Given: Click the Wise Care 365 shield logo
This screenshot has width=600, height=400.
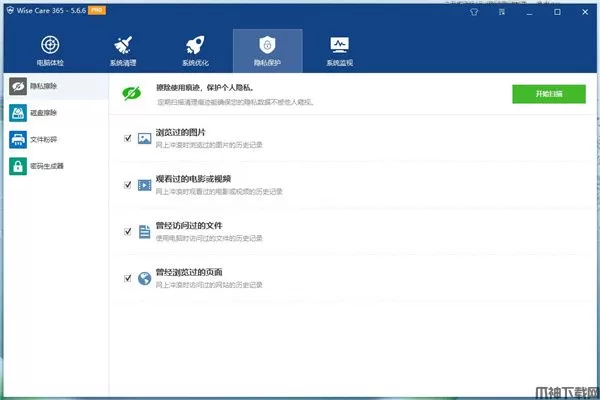Looking at the screenshot, I should (10, 10).
